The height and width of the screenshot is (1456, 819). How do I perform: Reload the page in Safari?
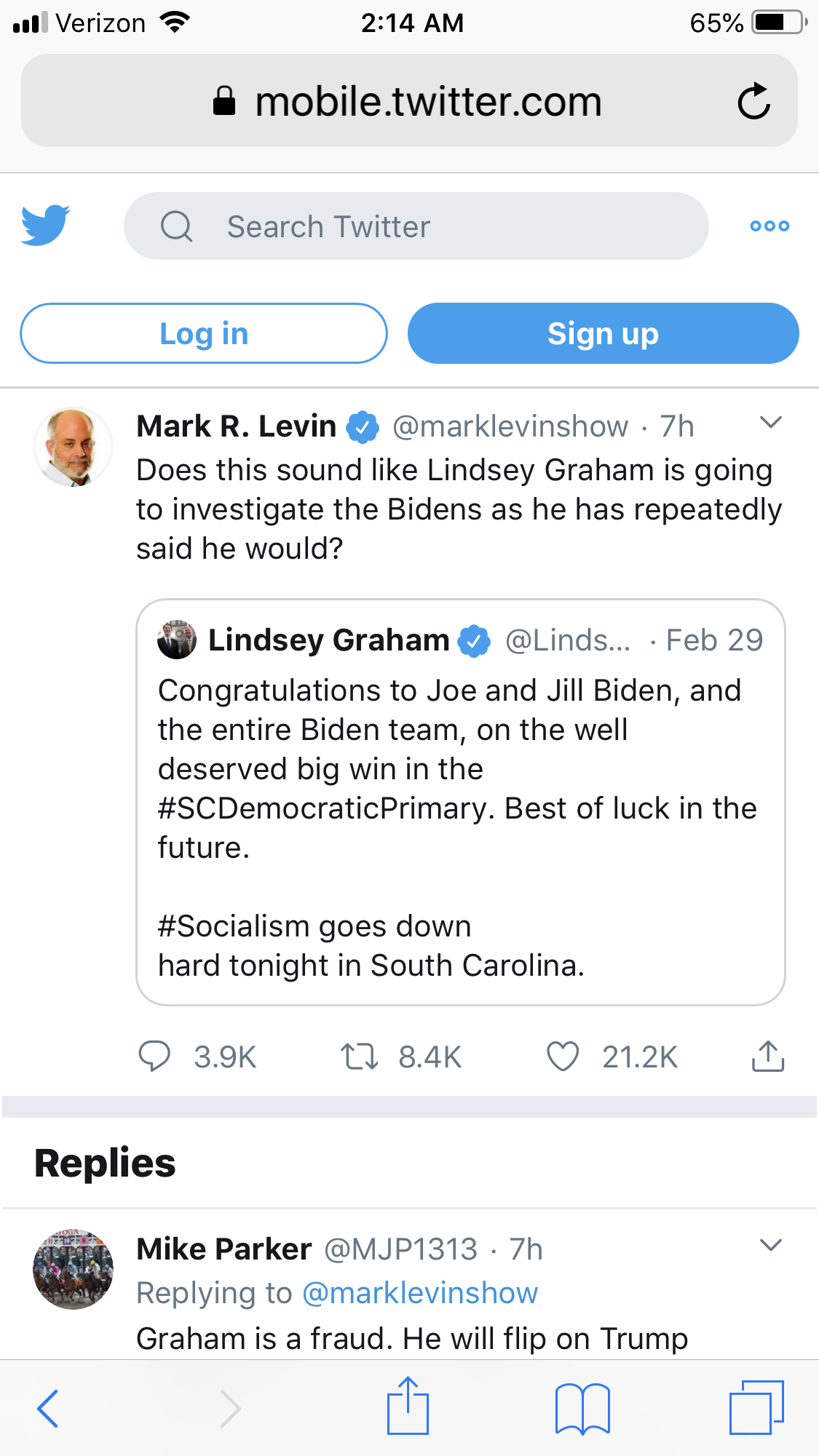click(x=753, y=101)
